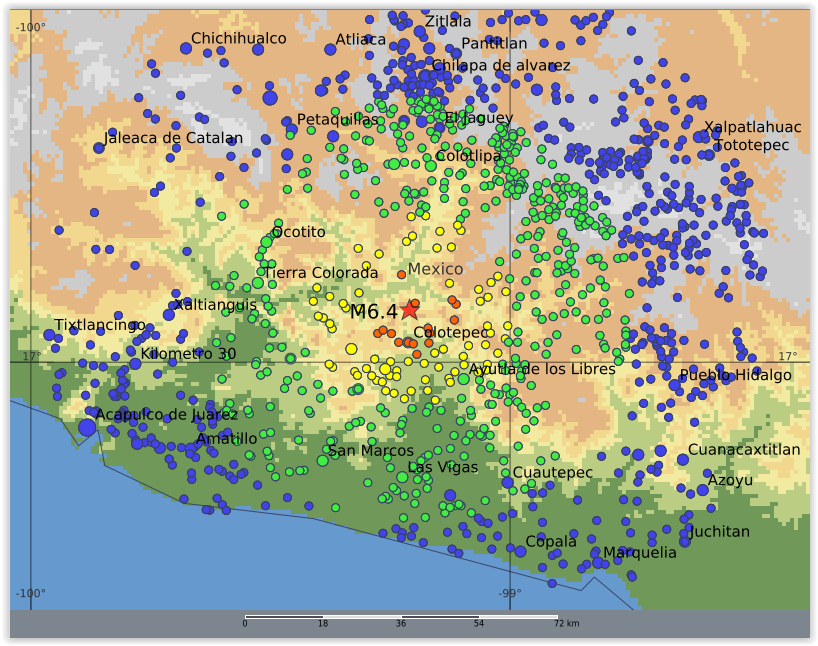Screen dimensions: 818x646
Task: Click the M6.4 epicenter star
Action: [x=410, y=310]
